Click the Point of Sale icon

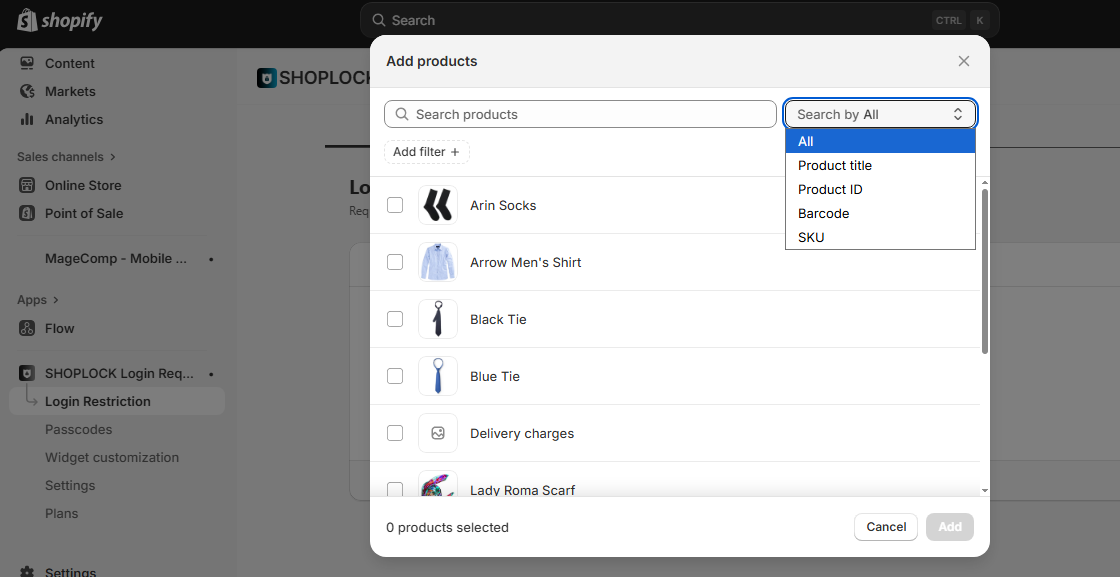pos(27,213)
